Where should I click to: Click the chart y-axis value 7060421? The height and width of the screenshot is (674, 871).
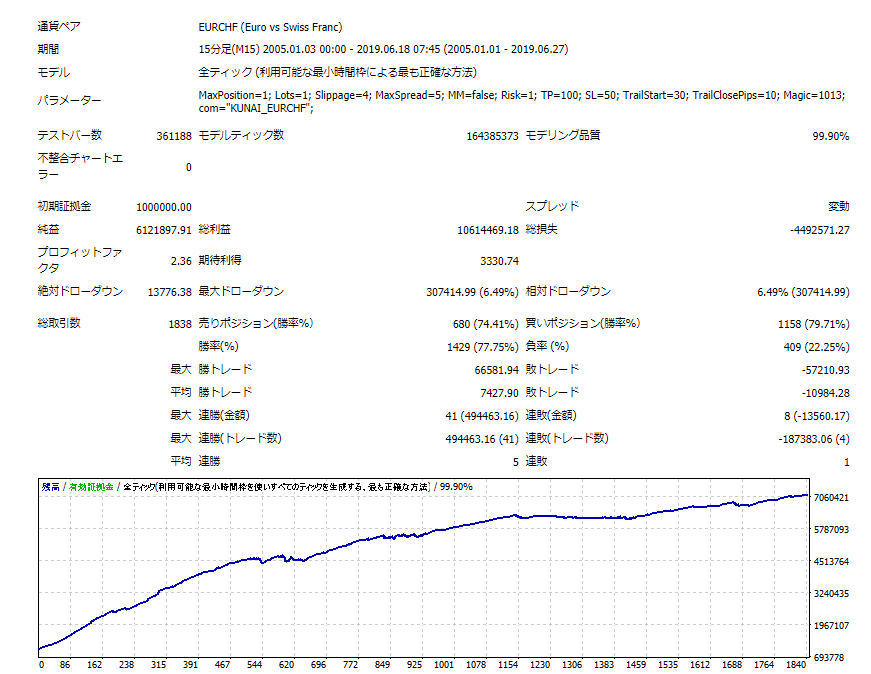pyautogui.click(x=831, y=498)
